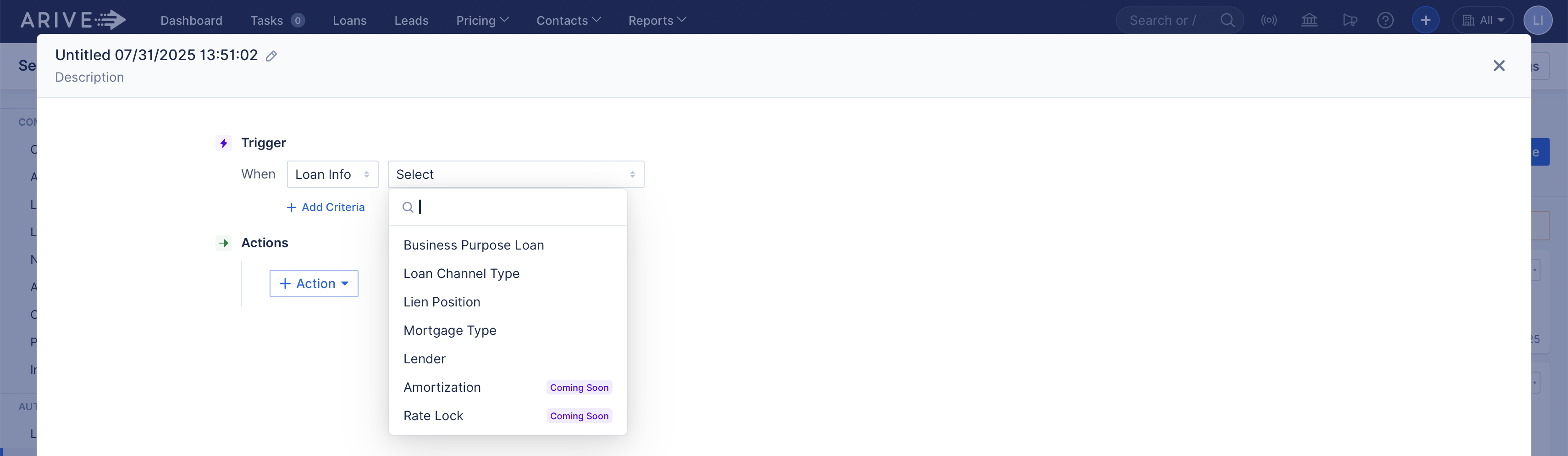1568x456 pixels.
Task: Click the blue plus create button
Action: coord(1425,20)
